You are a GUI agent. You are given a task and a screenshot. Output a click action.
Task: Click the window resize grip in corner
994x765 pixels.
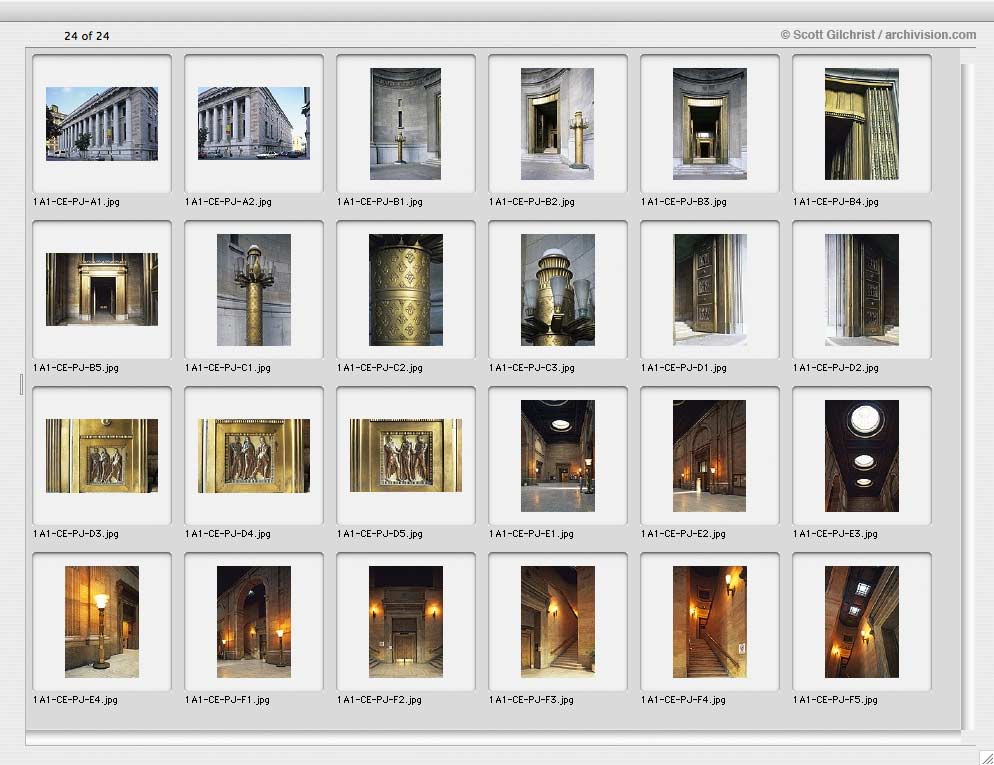point(986,757)
